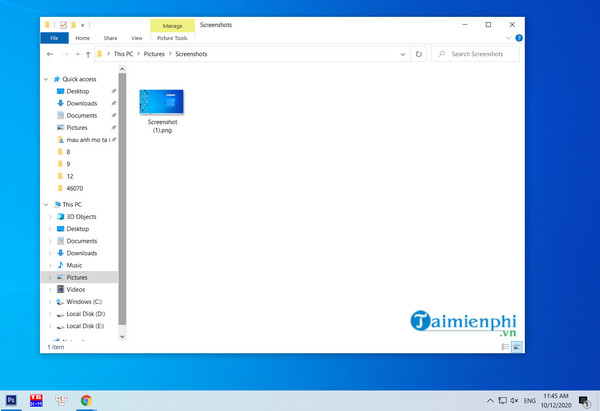Open the TG app taskbar icon
The width and height of the screenshot is (600, 411).
pos(36,400)
